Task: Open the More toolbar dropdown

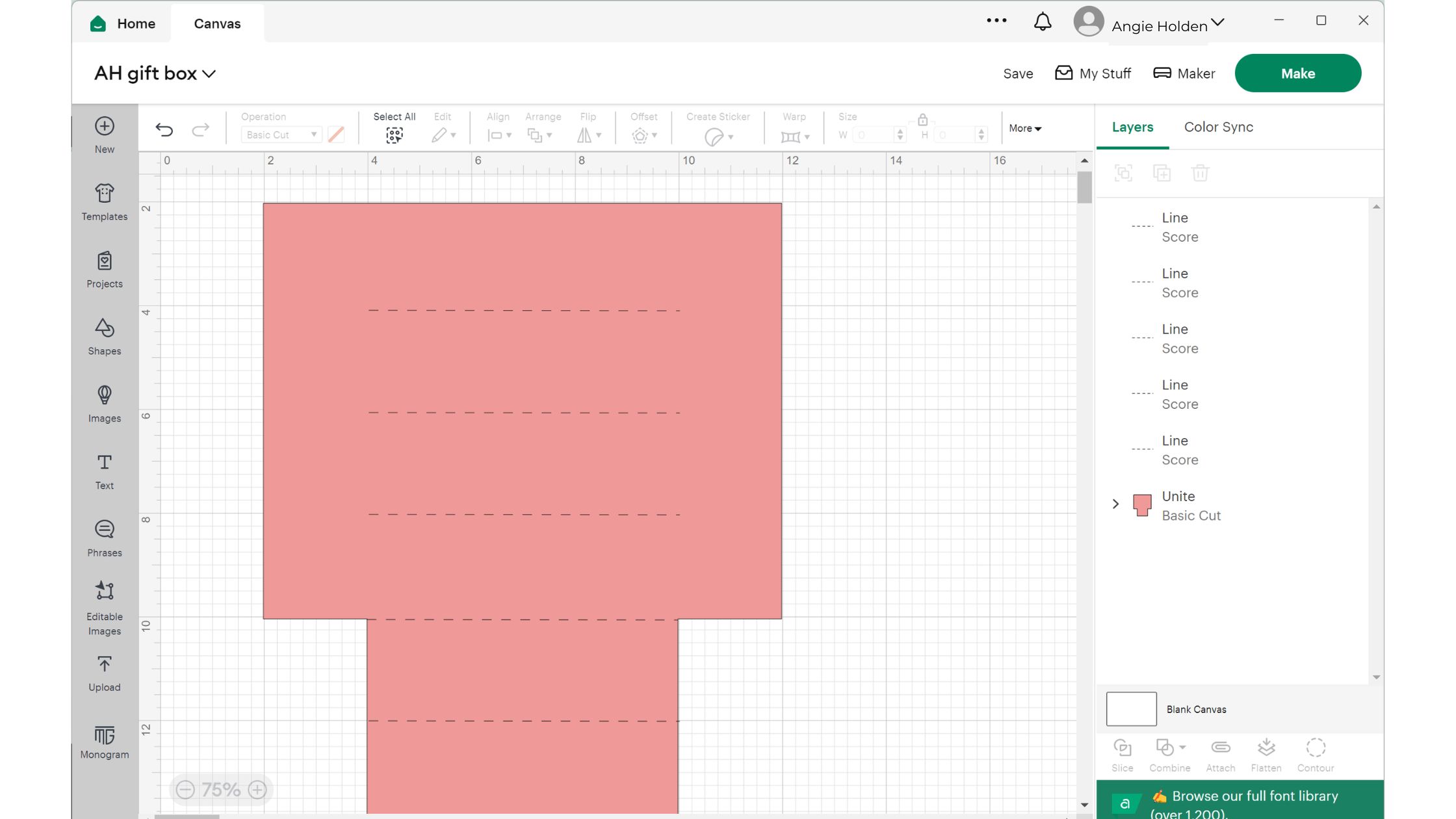Action: point(1025,128)
